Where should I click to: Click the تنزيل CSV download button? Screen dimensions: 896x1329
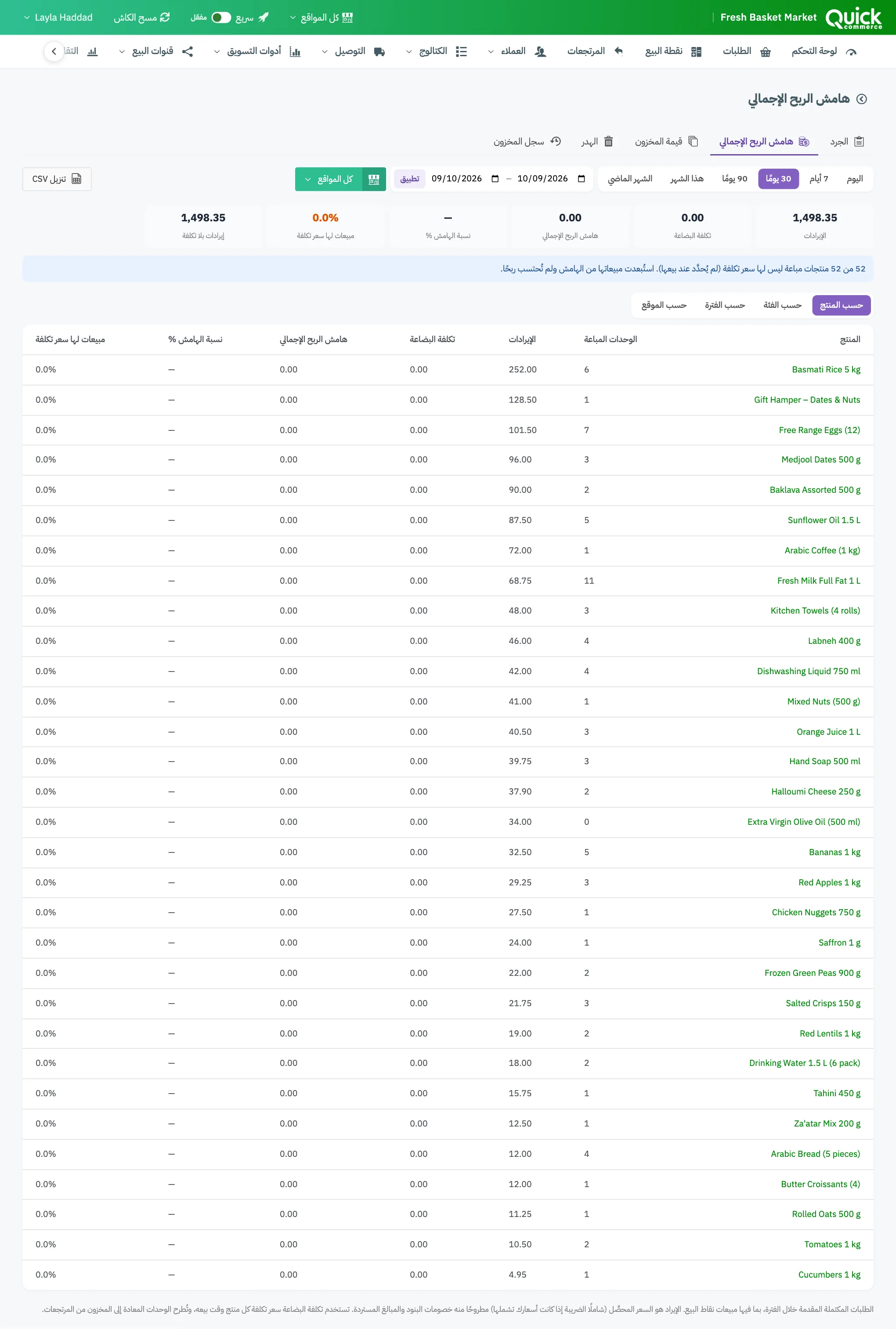tap(57, 179)
